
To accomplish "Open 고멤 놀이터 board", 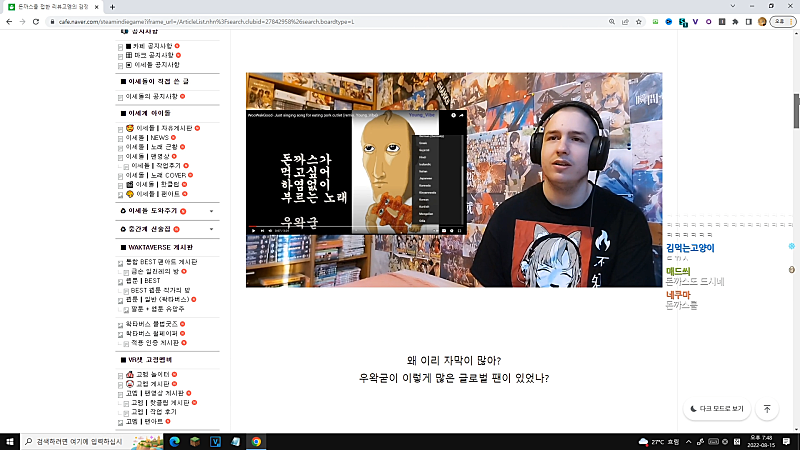I will click(153, 374).
